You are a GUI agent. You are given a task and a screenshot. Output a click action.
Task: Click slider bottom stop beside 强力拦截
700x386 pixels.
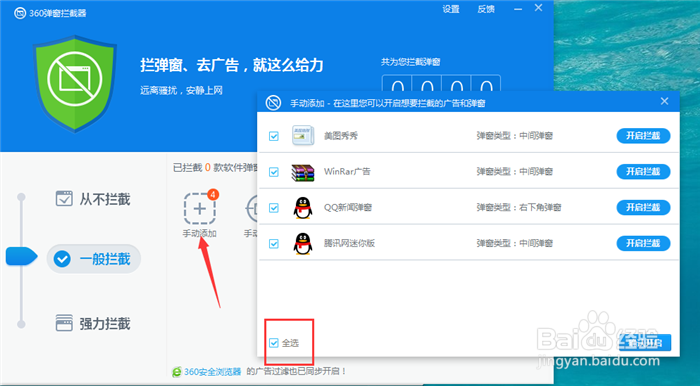[x=21, y=324]
